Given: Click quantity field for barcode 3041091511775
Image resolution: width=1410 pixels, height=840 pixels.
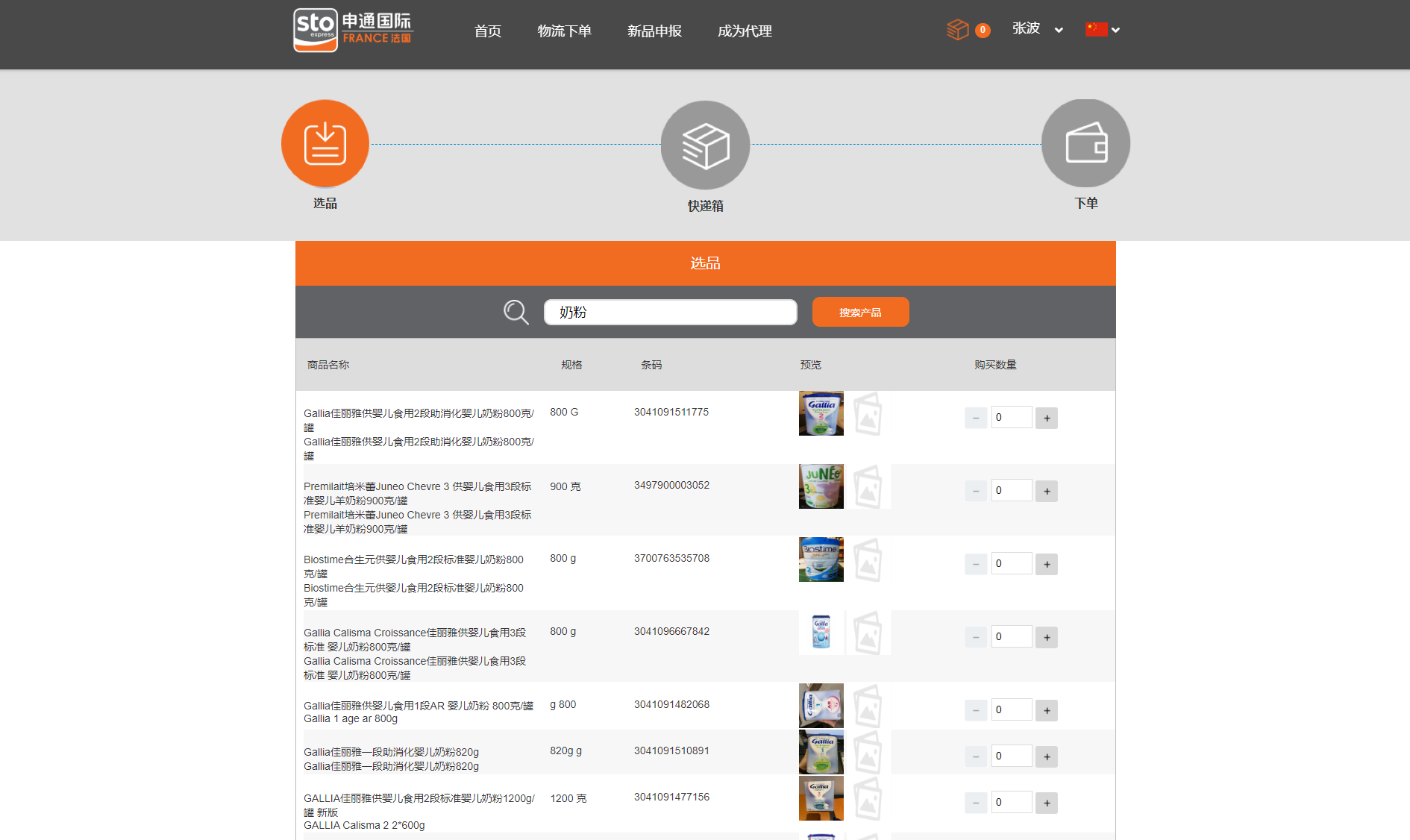Looking at the screenshot, I should point(1011,418).
